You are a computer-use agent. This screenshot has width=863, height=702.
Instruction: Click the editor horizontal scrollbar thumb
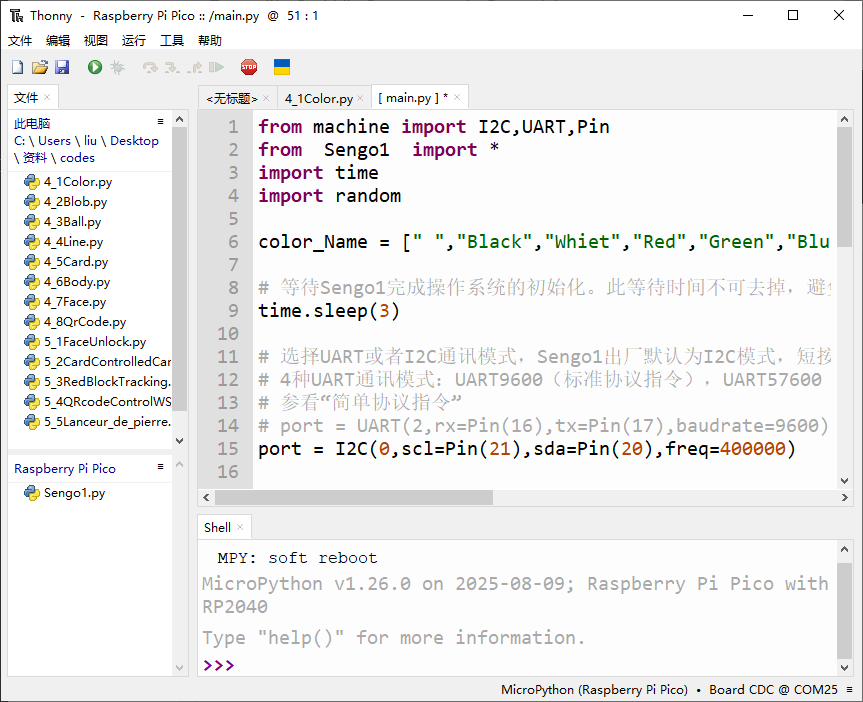click(354, 498)
